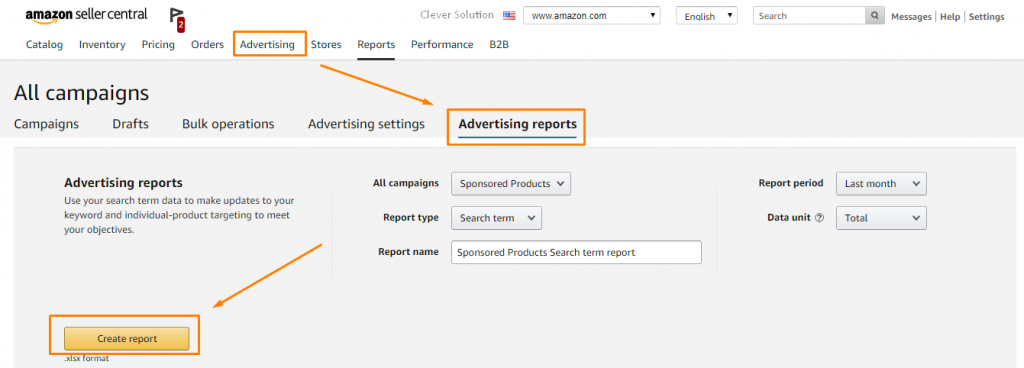Click in the Report name field
The width and height of the screenshot is (1024, 368).
576,252
